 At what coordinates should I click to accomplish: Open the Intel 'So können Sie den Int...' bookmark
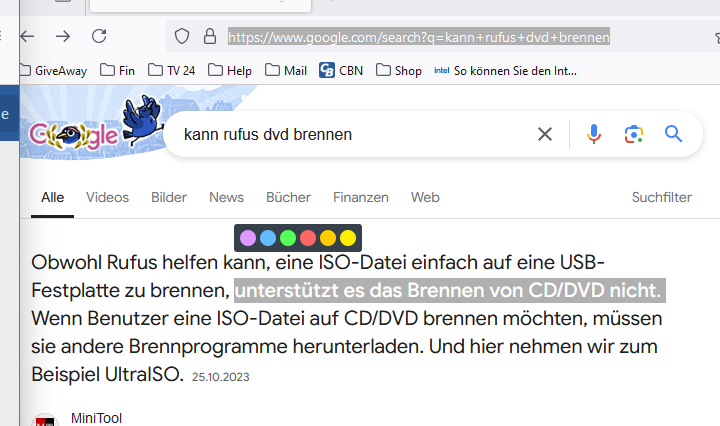coord(506,71)
